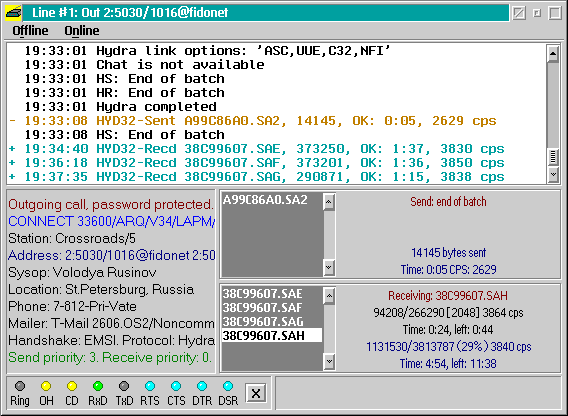The height and width of the screenshot is (416, 568).
Task: Click the Ring indicator light
Action: 20,386
